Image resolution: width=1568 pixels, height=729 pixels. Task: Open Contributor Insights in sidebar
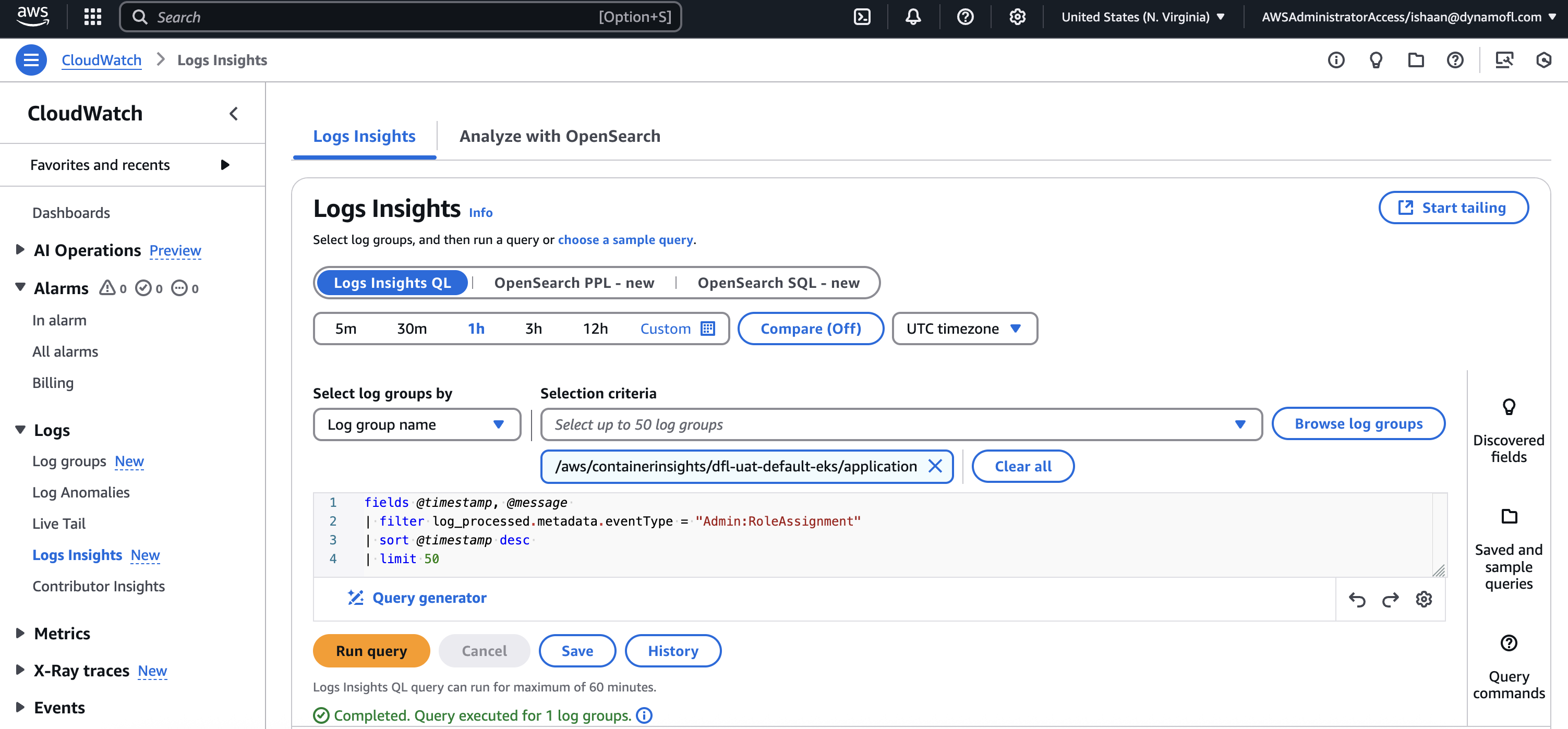(x=99, y=587)
